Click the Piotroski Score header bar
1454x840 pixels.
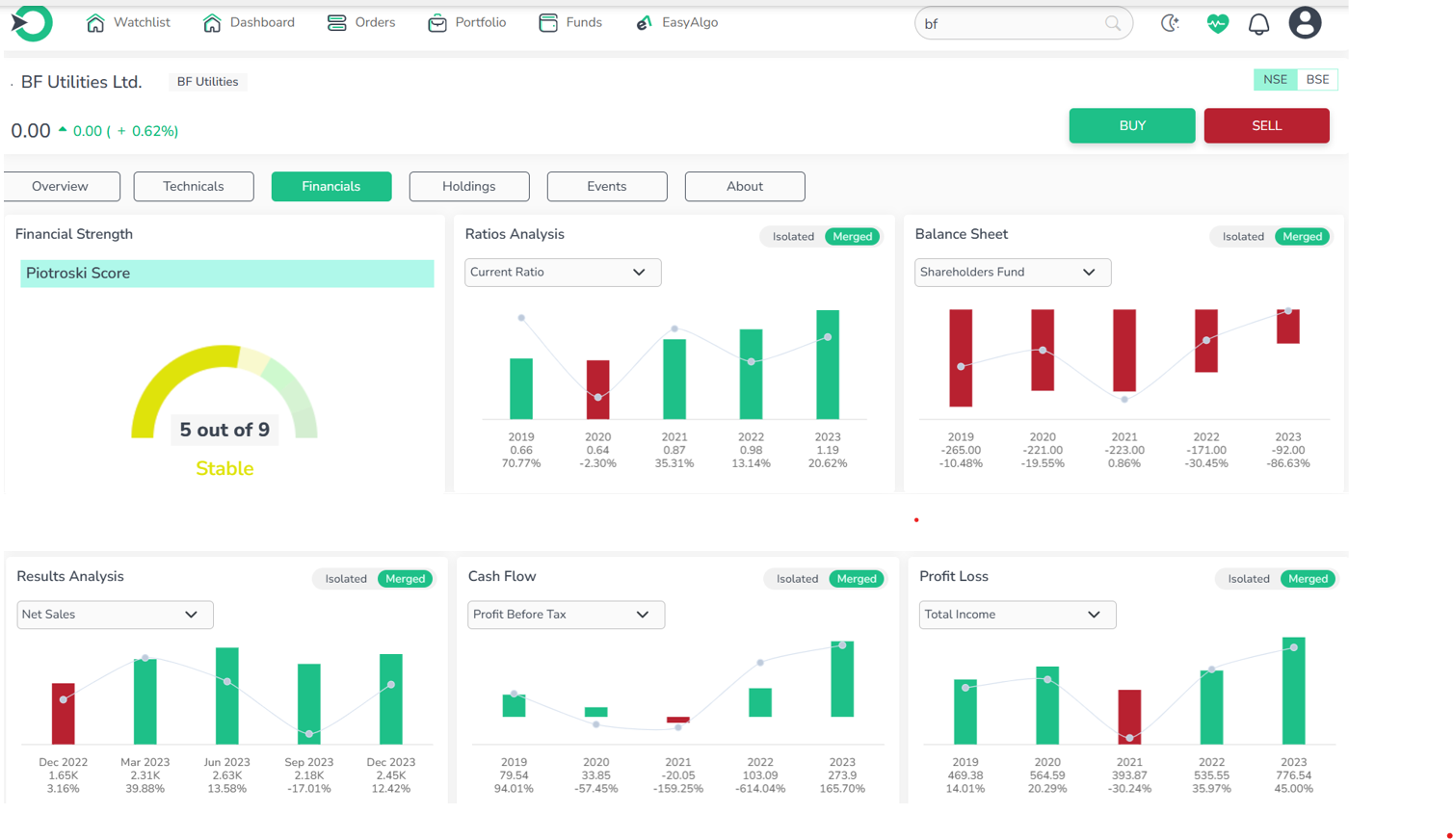click(227, 274)
